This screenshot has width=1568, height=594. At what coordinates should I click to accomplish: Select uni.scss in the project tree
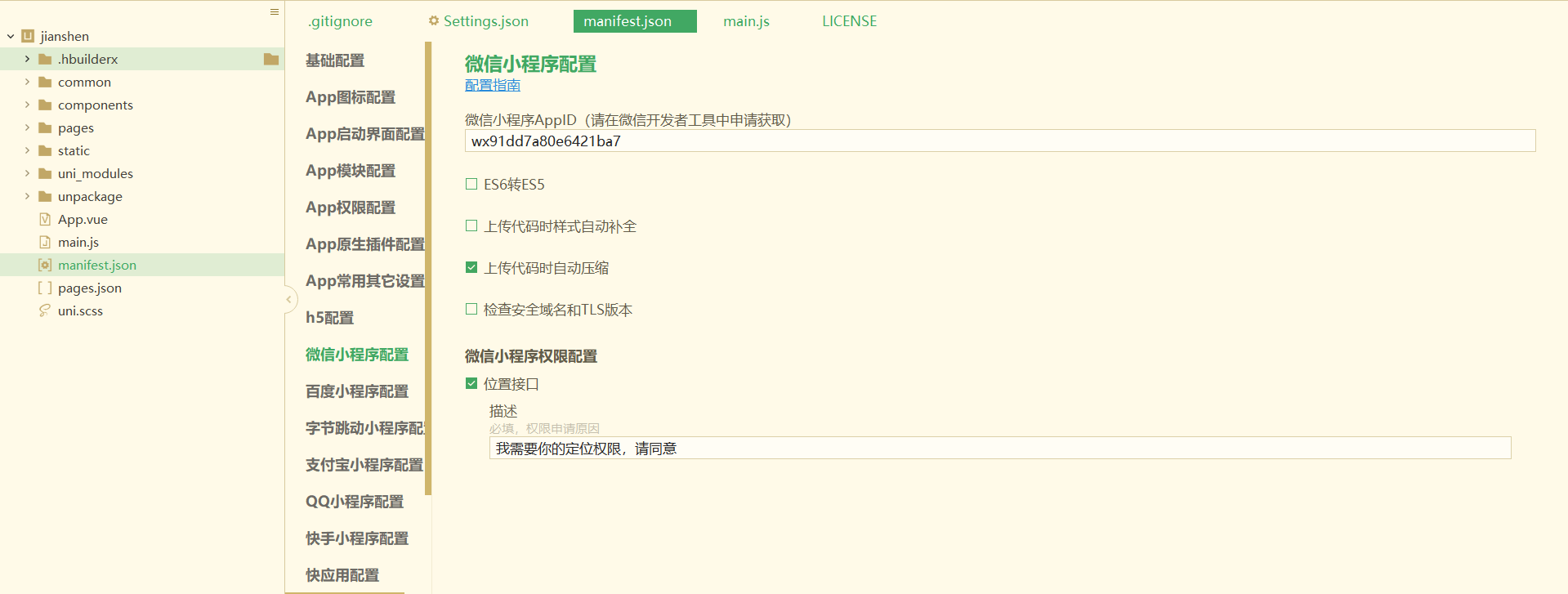point(80,310)
